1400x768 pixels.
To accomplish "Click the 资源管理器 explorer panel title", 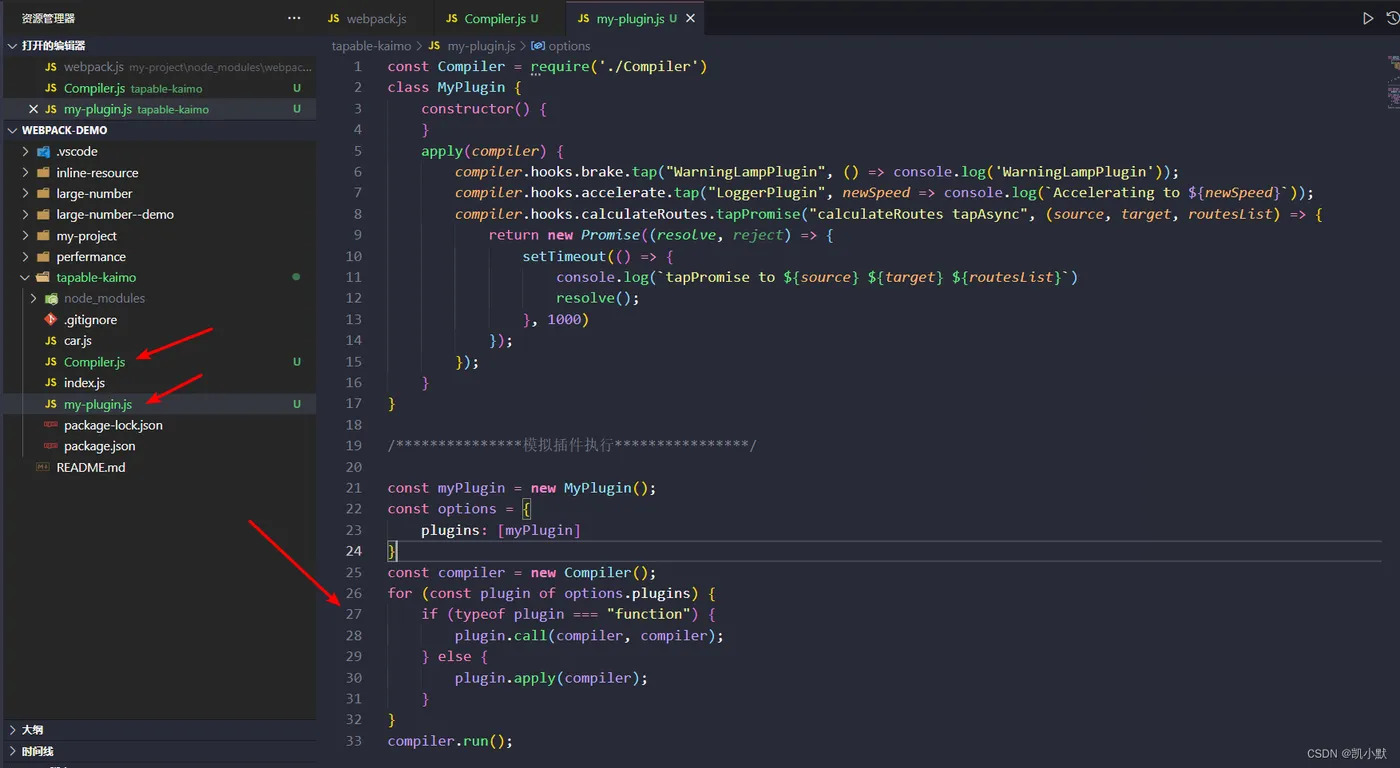I will pyautogui.click(x=48, y=18).
